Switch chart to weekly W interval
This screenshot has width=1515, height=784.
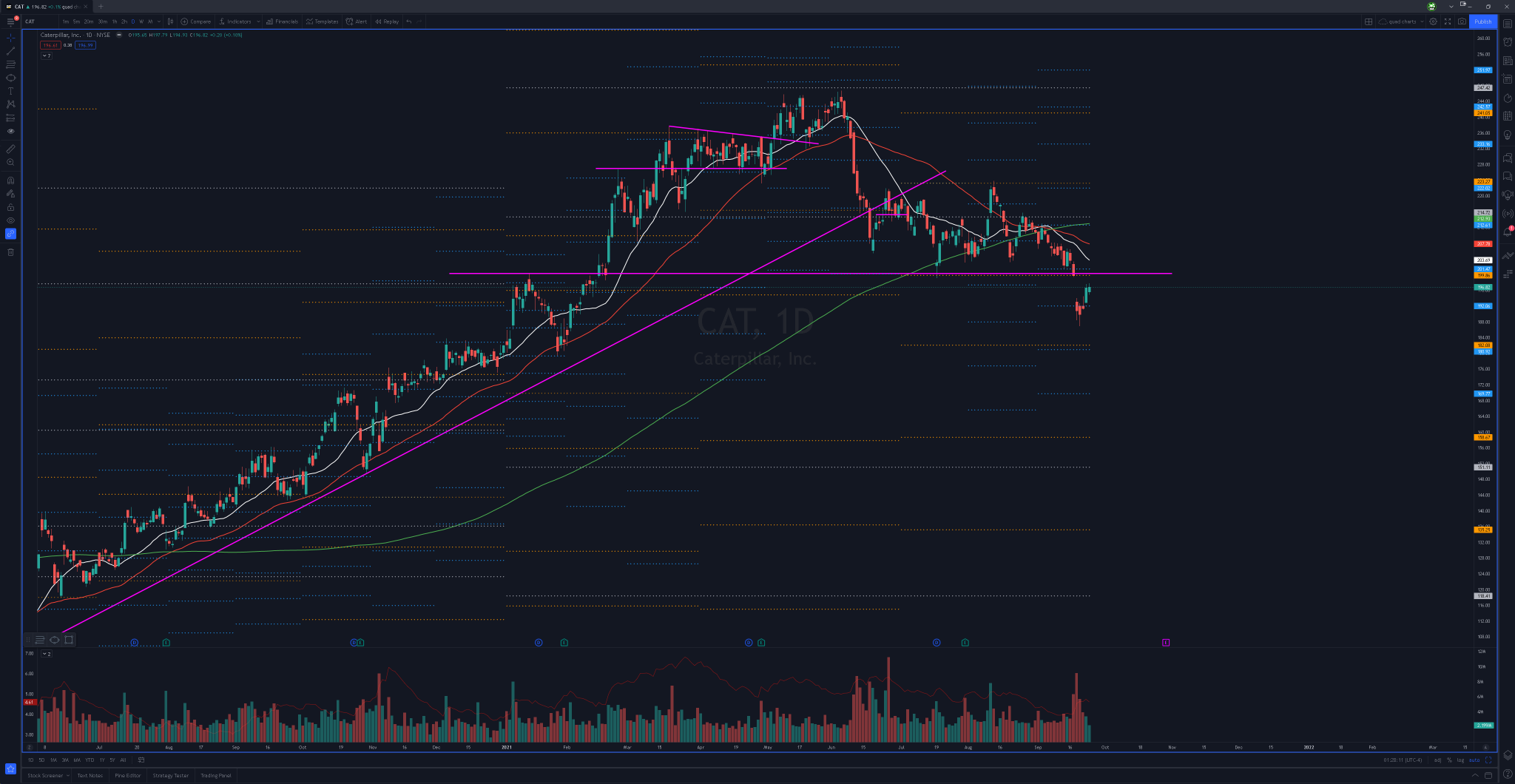[141, 21]
